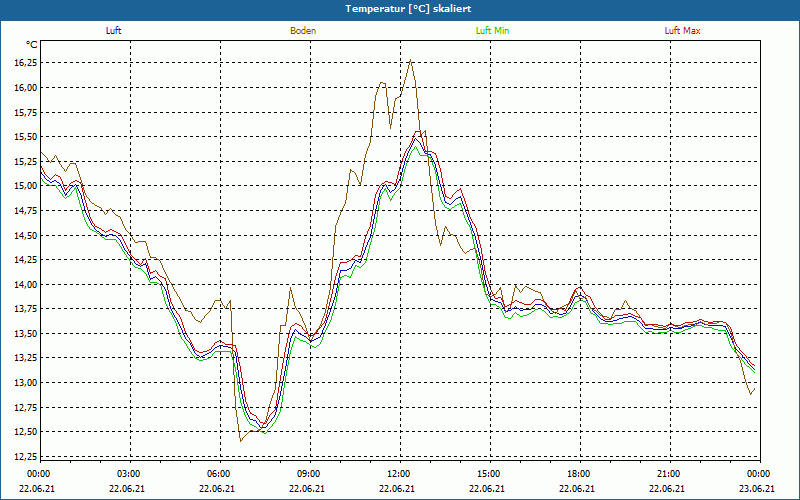This screenshot has width=800, height=500.
Task: Click the 13,25 y-axis value
Action: (x=28, y=358)
